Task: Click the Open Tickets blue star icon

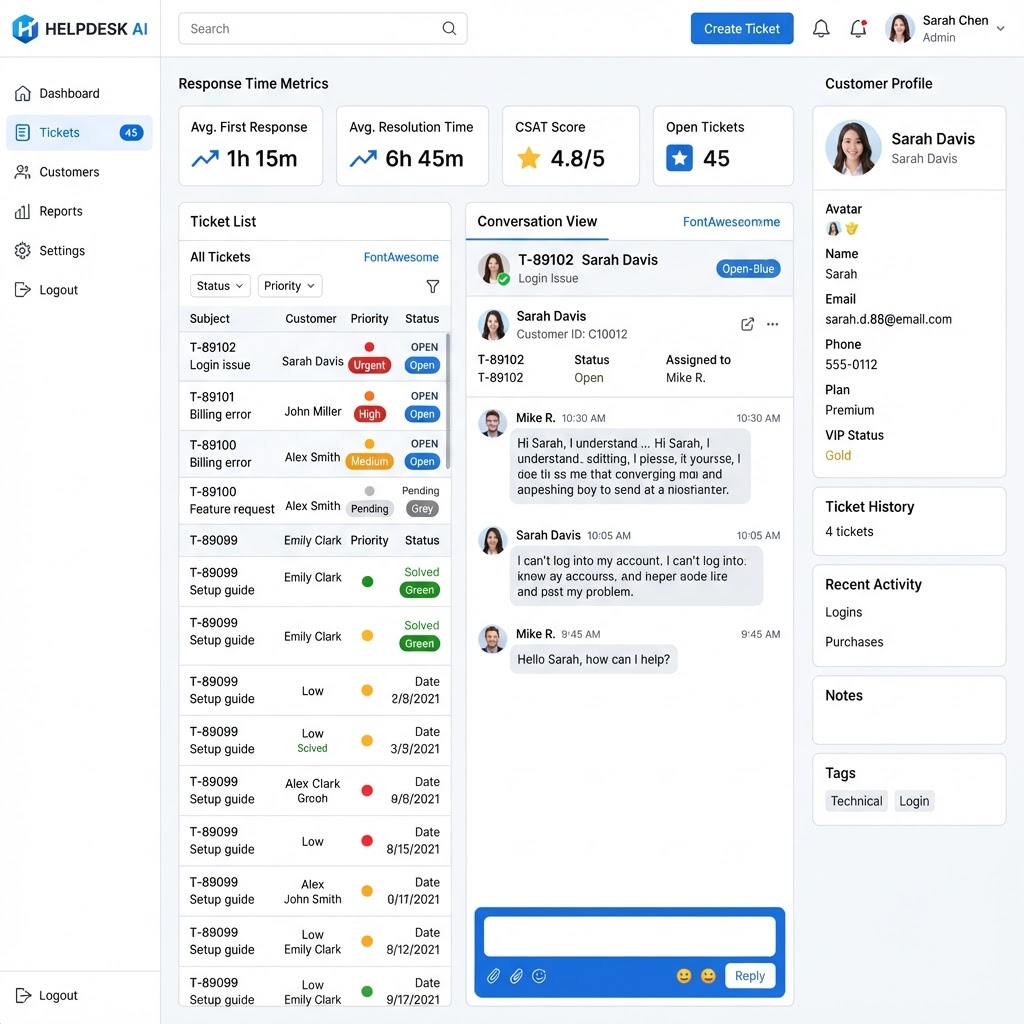Action: click(679, 158)
